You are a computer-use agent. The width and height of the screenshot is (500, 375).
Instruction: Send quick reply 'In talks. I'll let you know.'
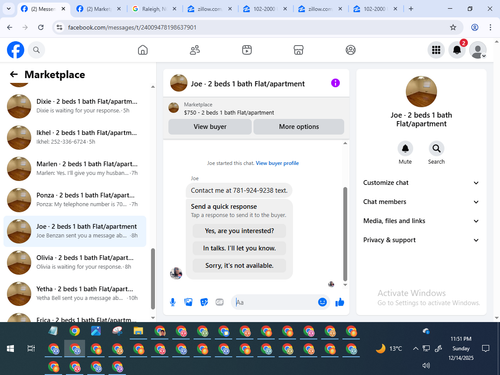(x=239, y=248)
